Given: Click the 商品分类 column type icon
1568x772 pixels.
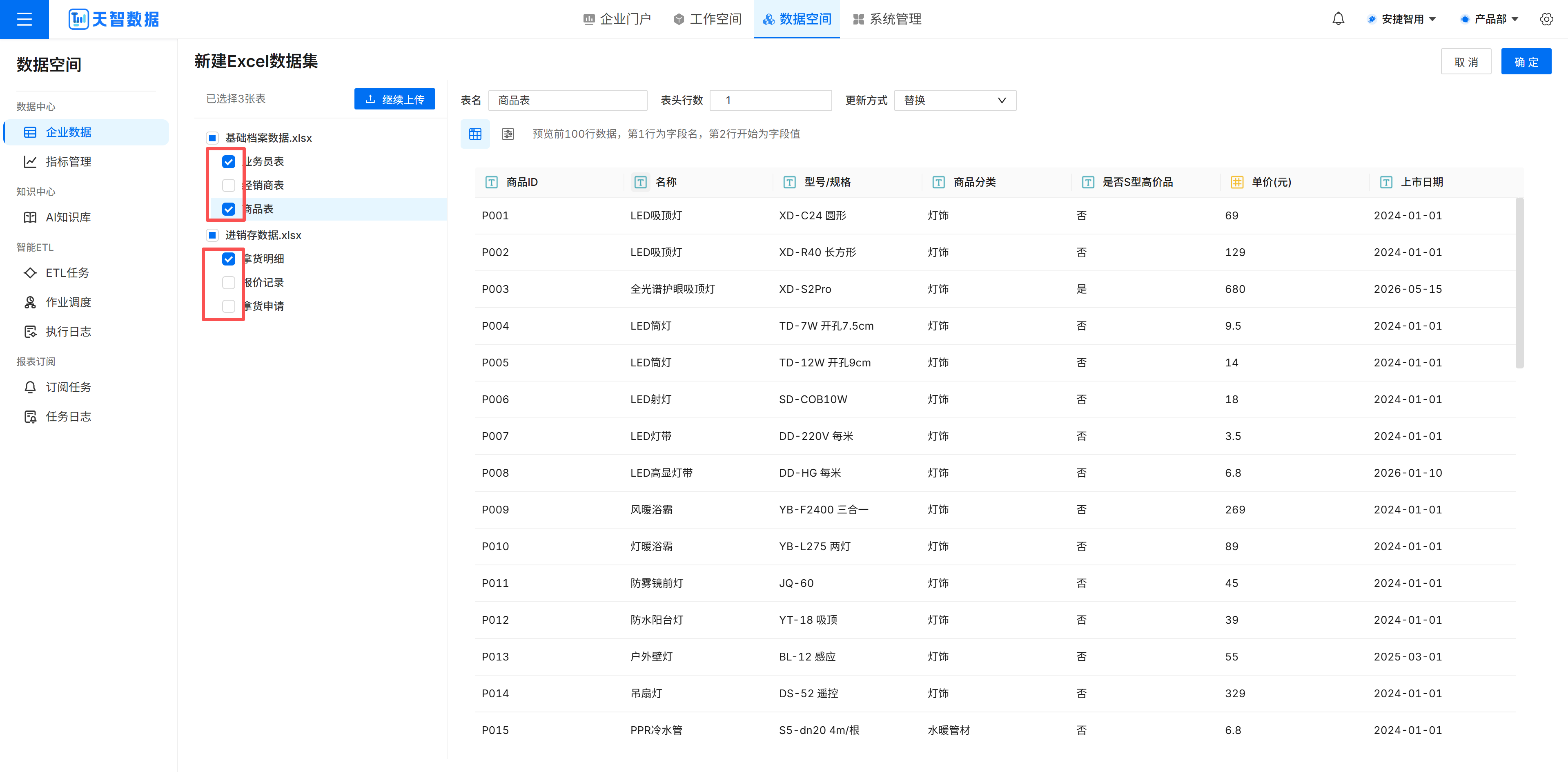Looking at the screenshot, I should (939, 182).
